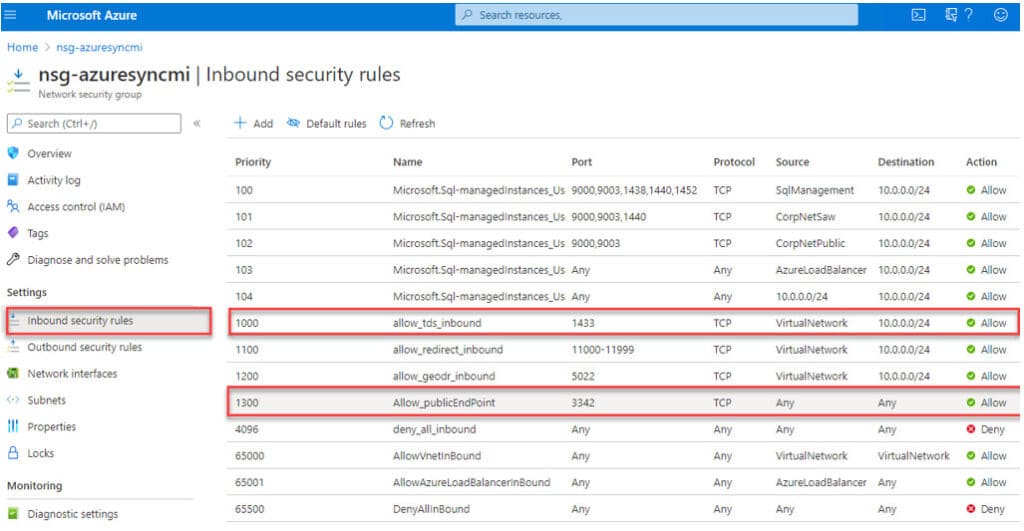The width and height of the screenshot is (1024, 531).
Task: Open the allow_tds_inbound rule
Action: pos(437,323)
